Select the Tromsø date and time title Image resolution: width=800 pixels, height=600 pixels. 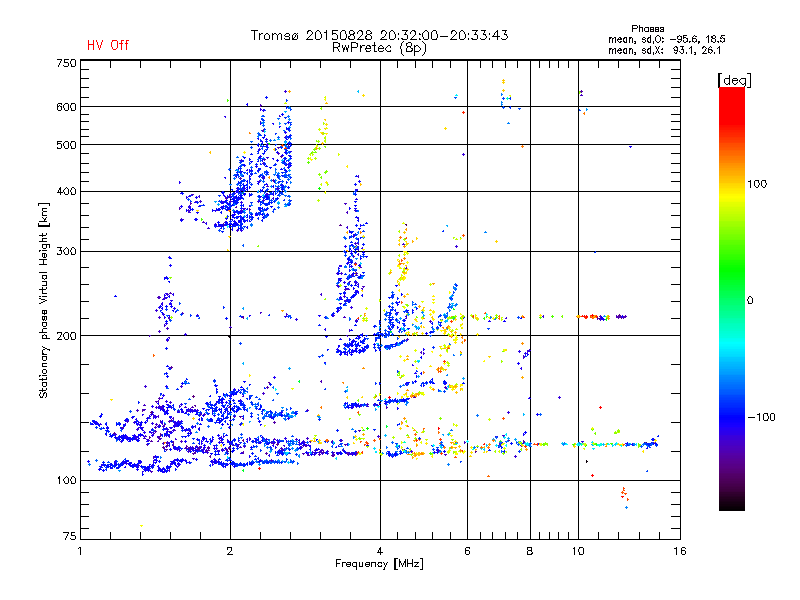point(379,35)
